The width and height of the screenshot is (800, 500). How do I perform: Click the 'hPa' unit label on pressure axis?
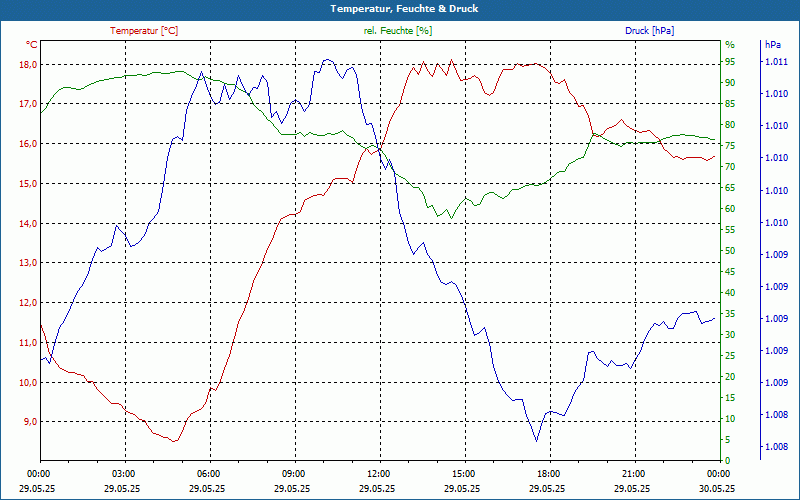coord(772,45)
